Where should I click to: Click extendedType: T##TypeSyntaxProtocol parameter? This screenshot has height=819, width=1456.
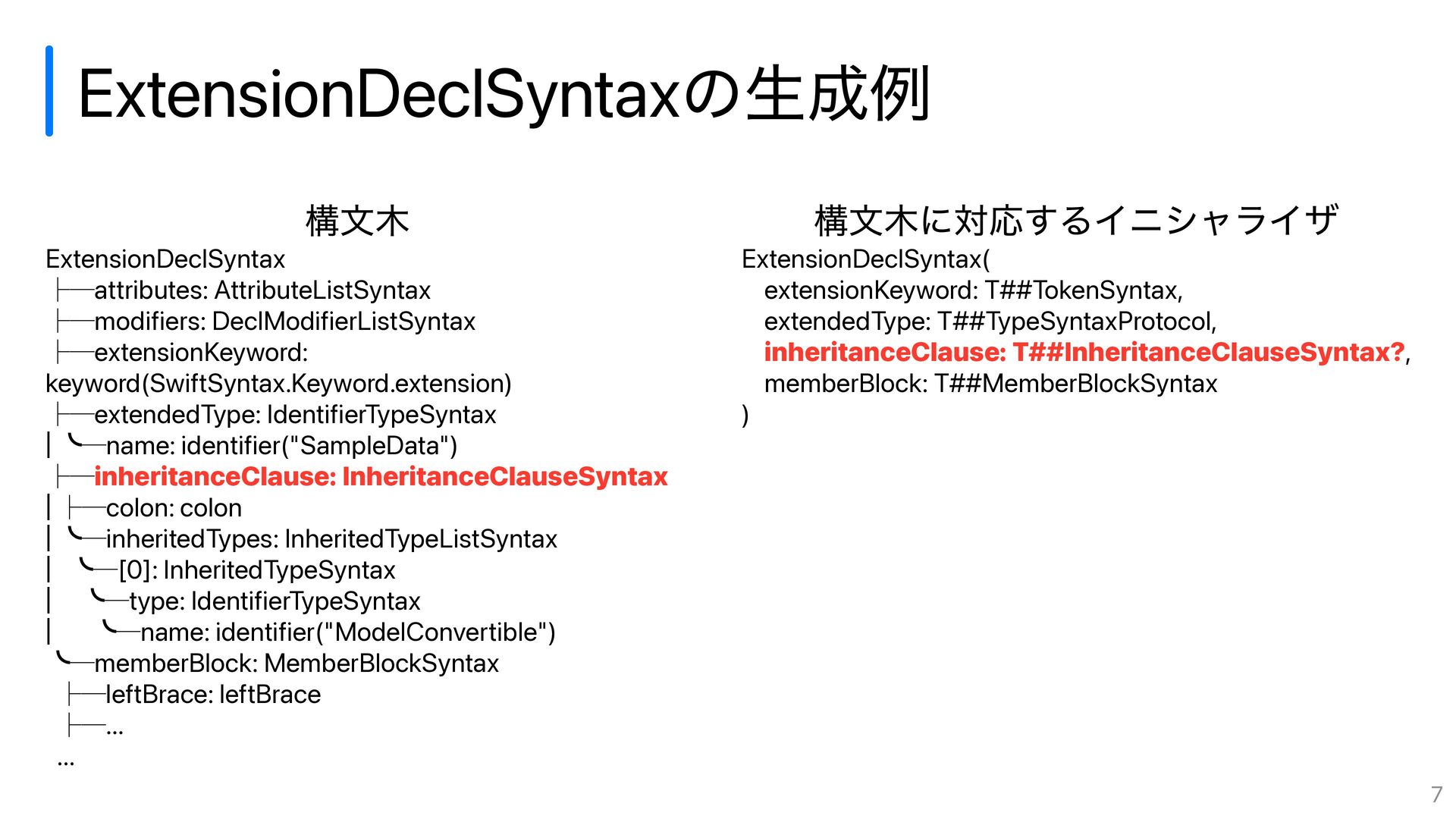coord(990,322)
